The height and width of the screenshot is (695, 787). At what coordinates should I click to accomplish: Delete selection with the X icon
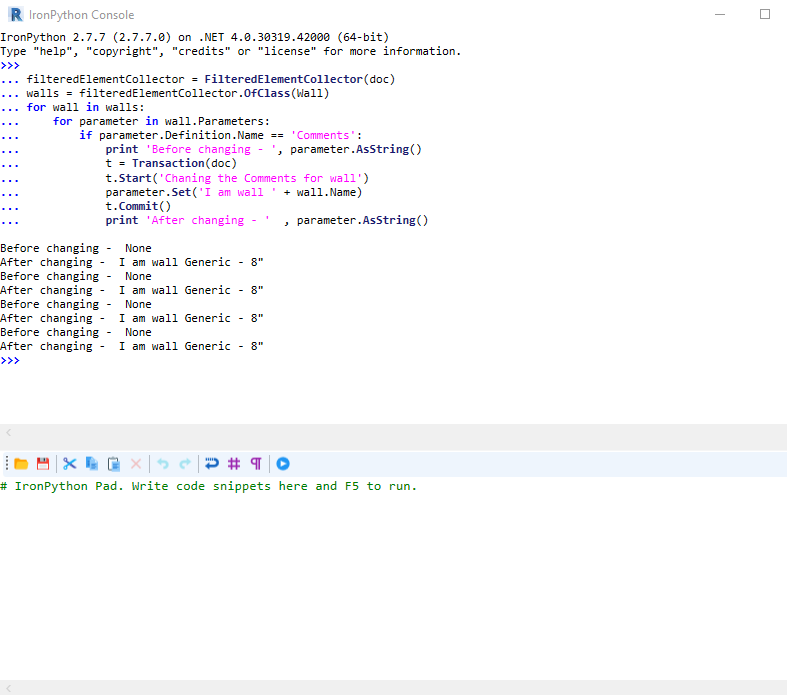coord(136,464)
